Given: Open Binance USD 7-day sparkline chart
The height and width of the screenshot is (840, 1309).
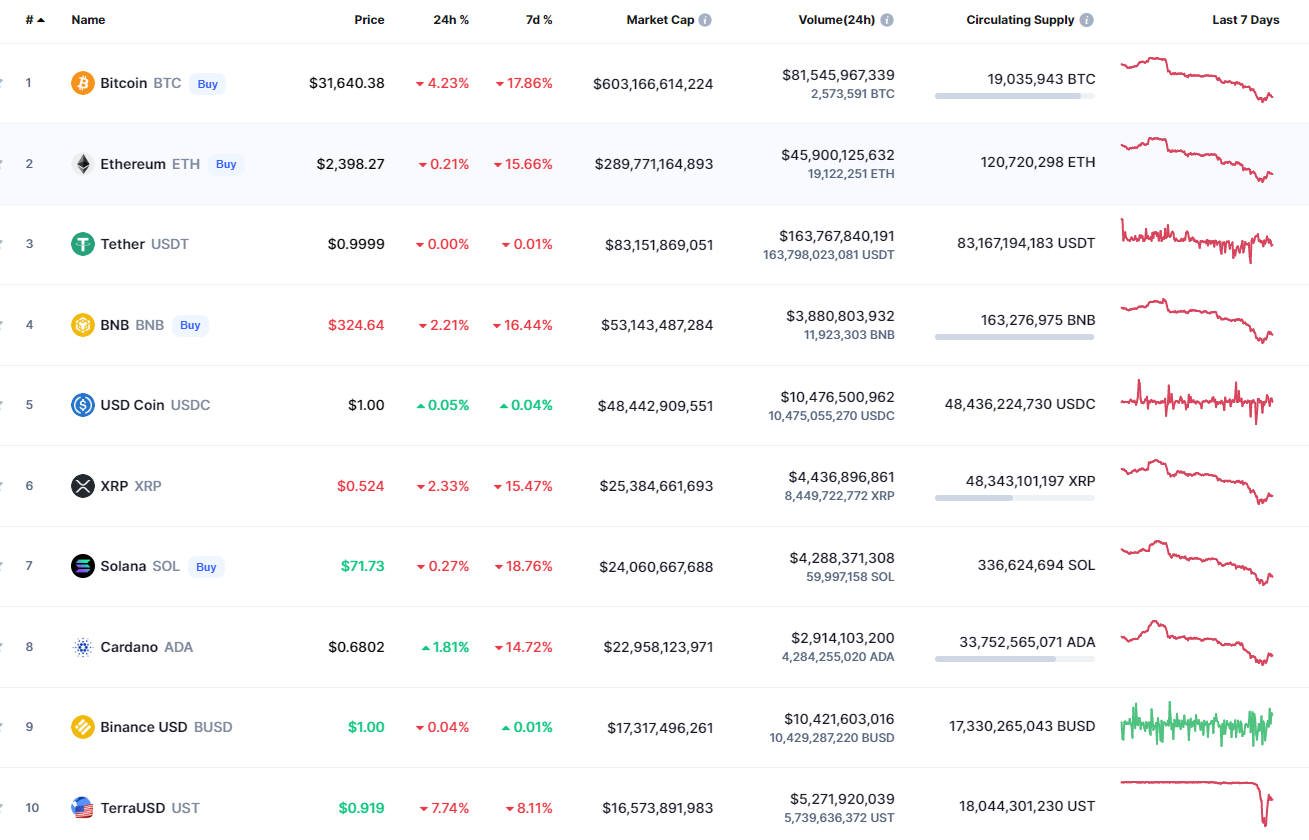Looking at the screenshot, I should pos(1197,724).
